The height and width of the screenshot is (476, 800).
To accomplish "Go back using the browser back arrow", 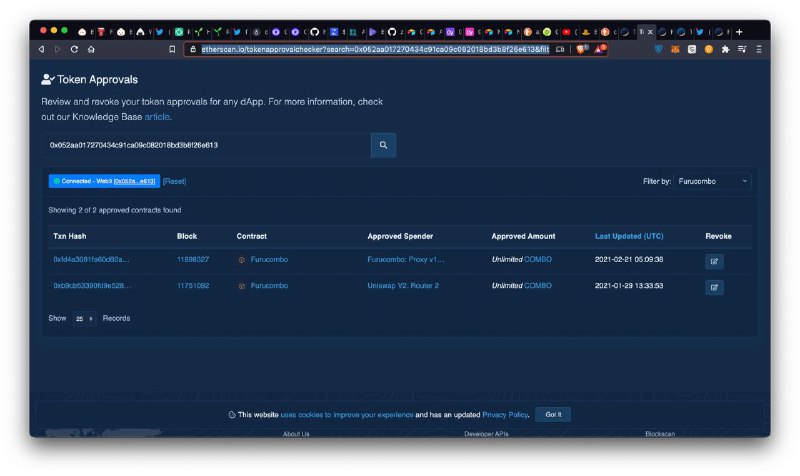I will (x=41, y=49).
